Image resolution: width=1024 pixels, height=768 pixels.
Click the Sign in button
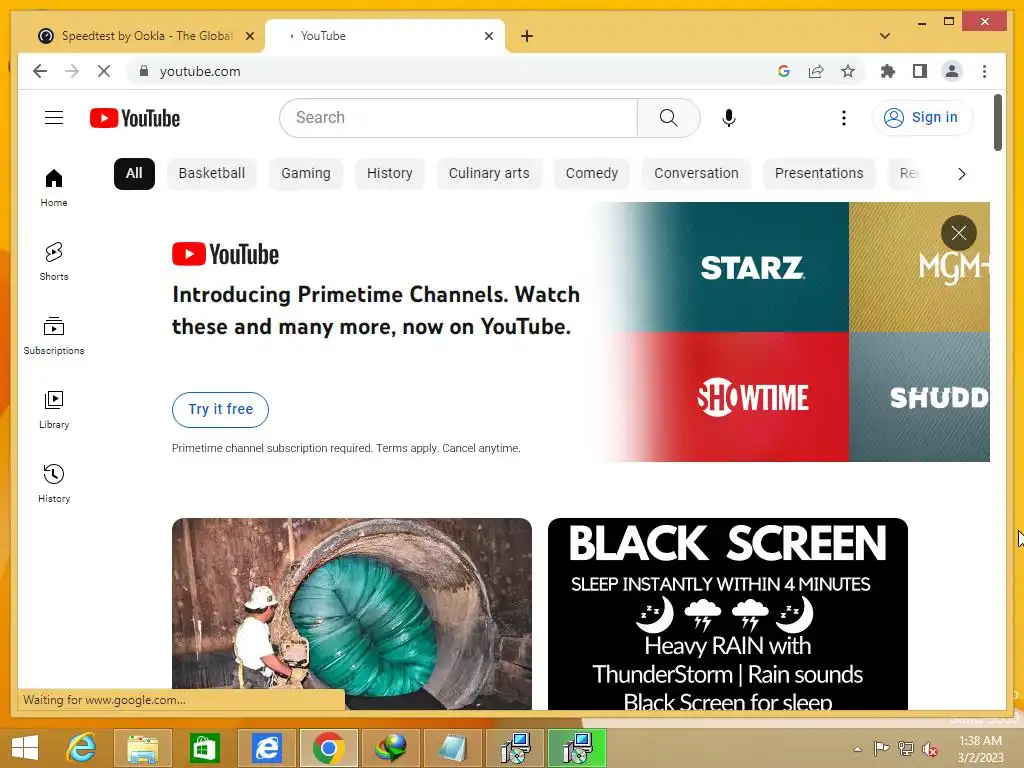(x=921, y=118)
